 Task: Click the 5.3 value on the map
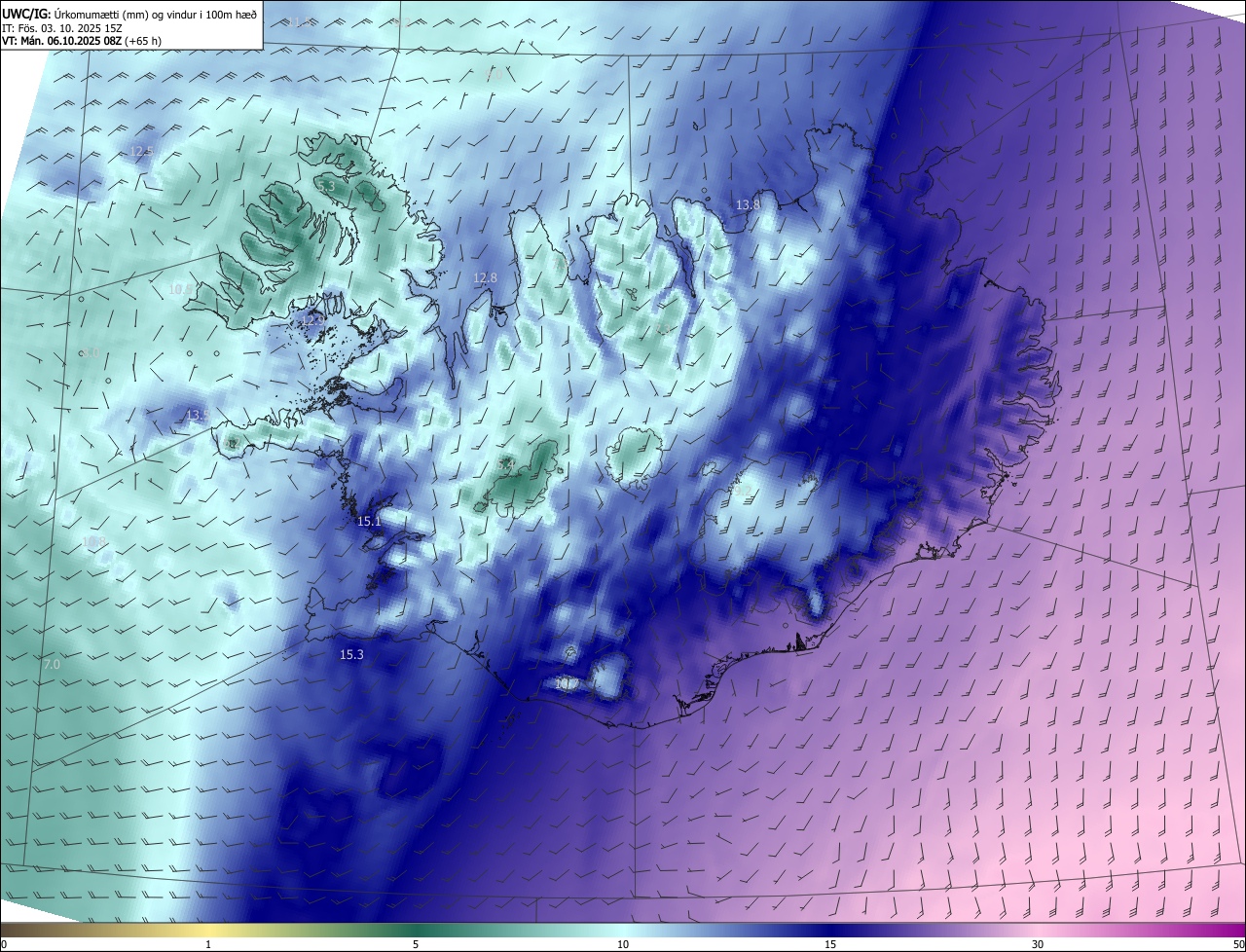325,185
